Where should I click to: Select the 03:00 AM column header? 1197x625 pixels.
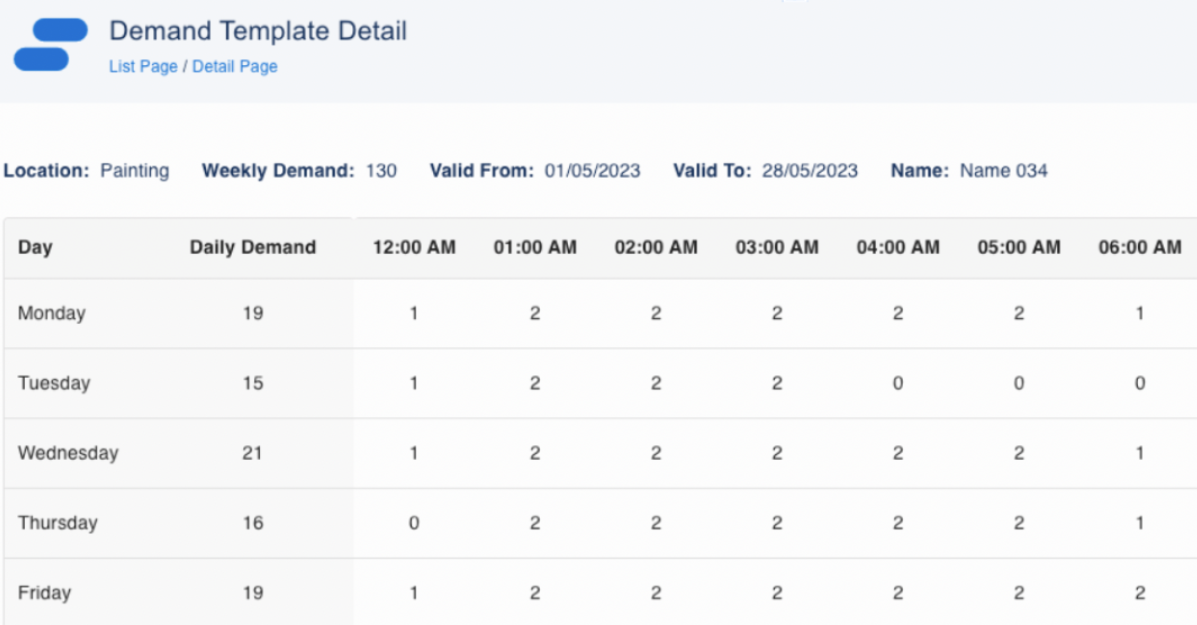tap(777, 247)
